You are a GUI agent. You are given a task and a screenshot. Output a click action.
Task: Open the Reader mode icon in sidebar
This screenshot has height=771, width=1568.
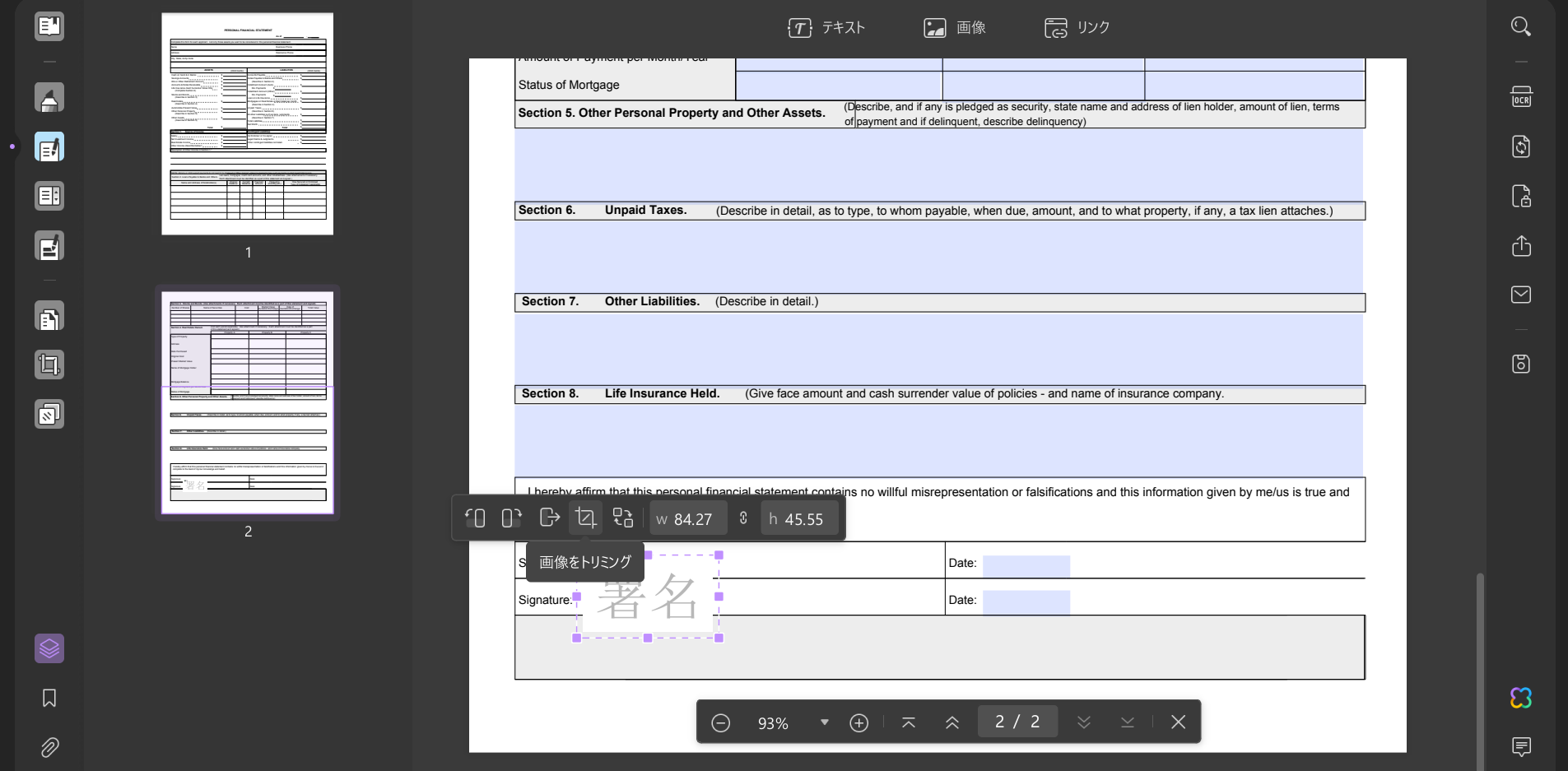[49, 26]
